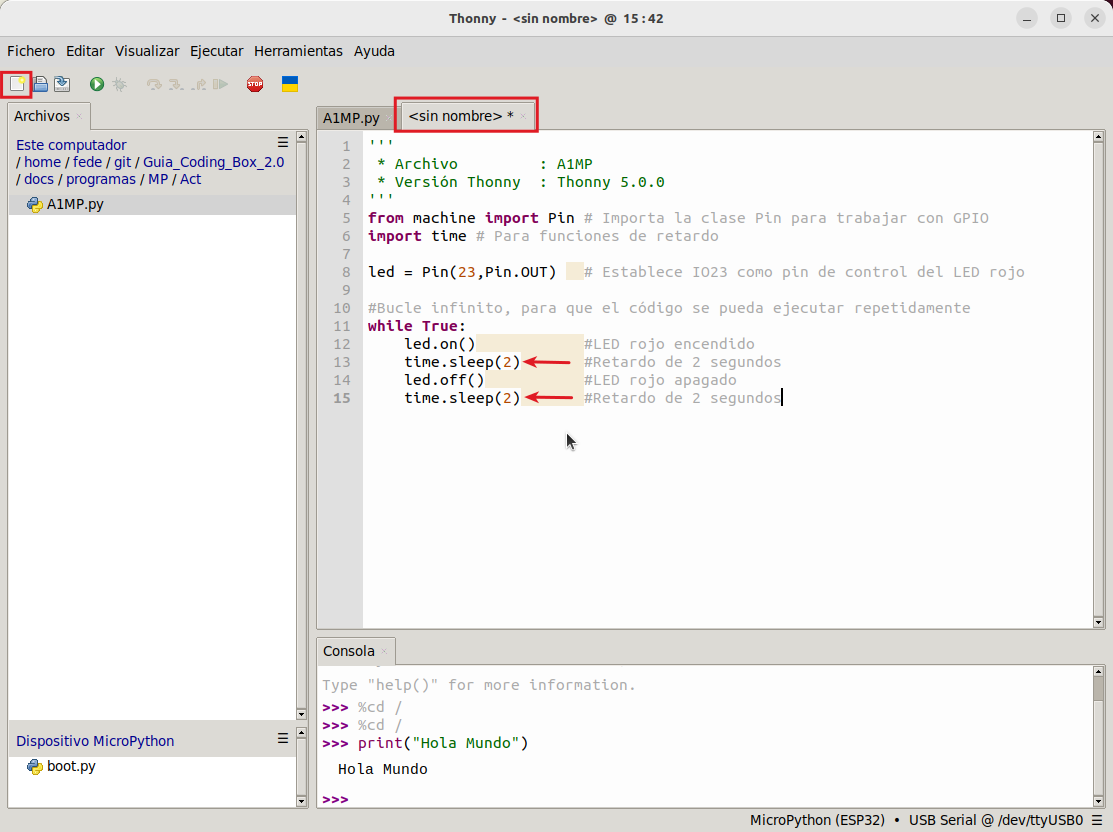
Task: Stop the backend with red STOP icon
Action: click(x=255, y=84)
